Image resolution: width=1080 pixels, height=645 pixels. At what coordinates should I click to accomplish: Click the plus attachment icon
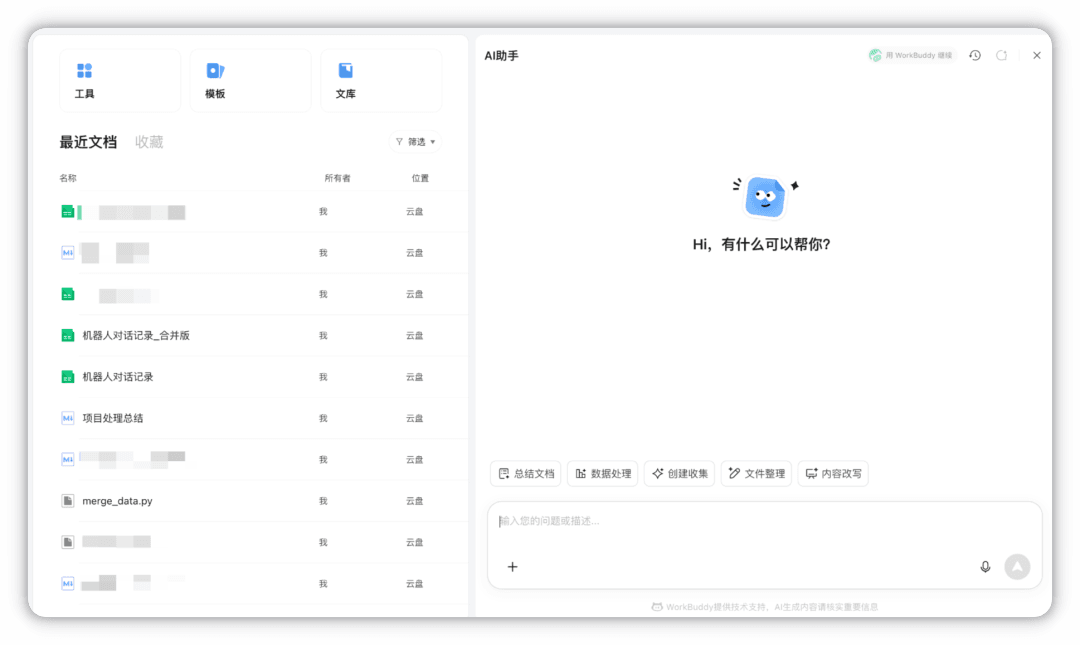512,567
